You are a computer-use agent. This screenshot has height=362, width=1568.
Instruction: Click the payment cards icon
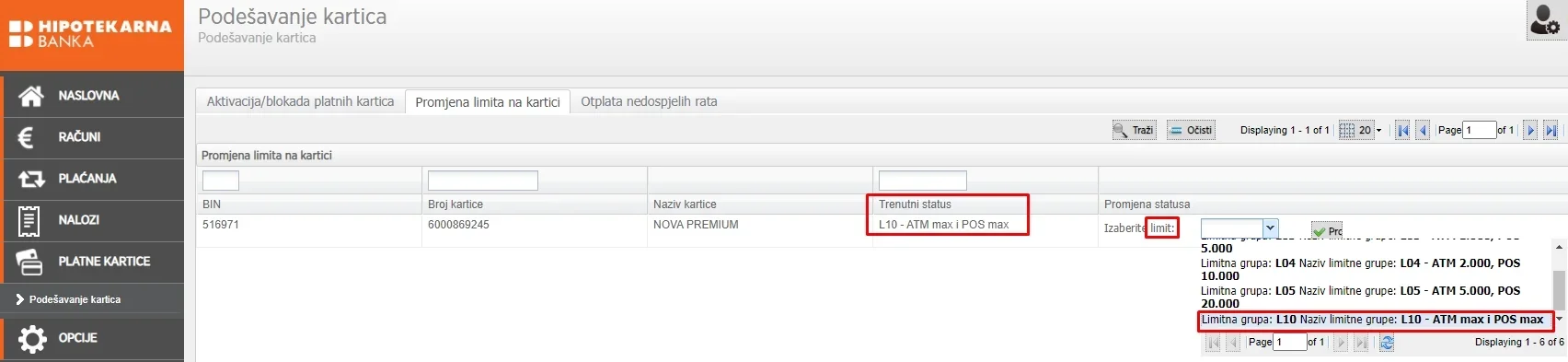(29, 262)
